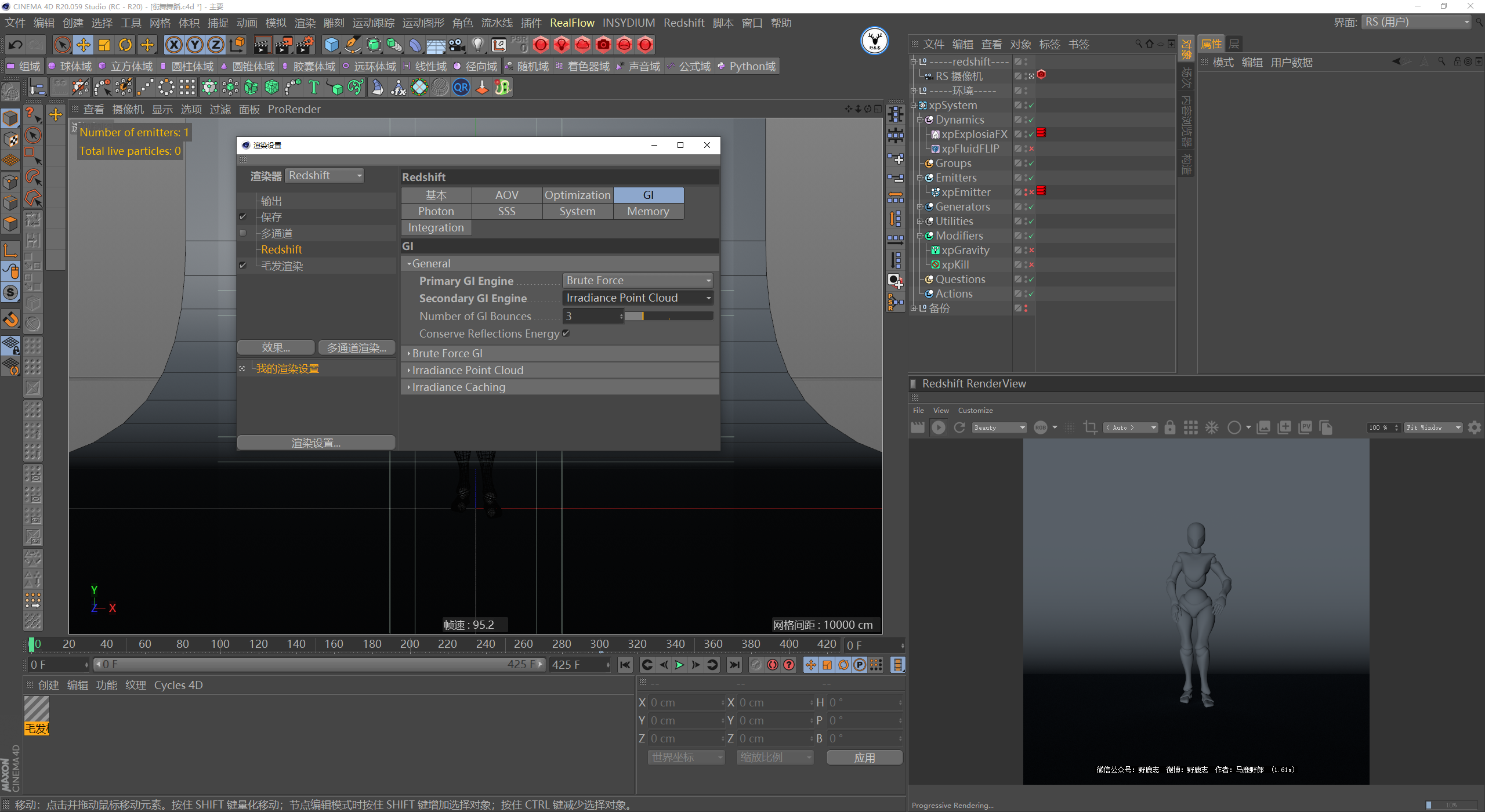1485x812 pixels.
Task: Open the 渲染器 Redshift dropdown
Action: tap(325, 176)
